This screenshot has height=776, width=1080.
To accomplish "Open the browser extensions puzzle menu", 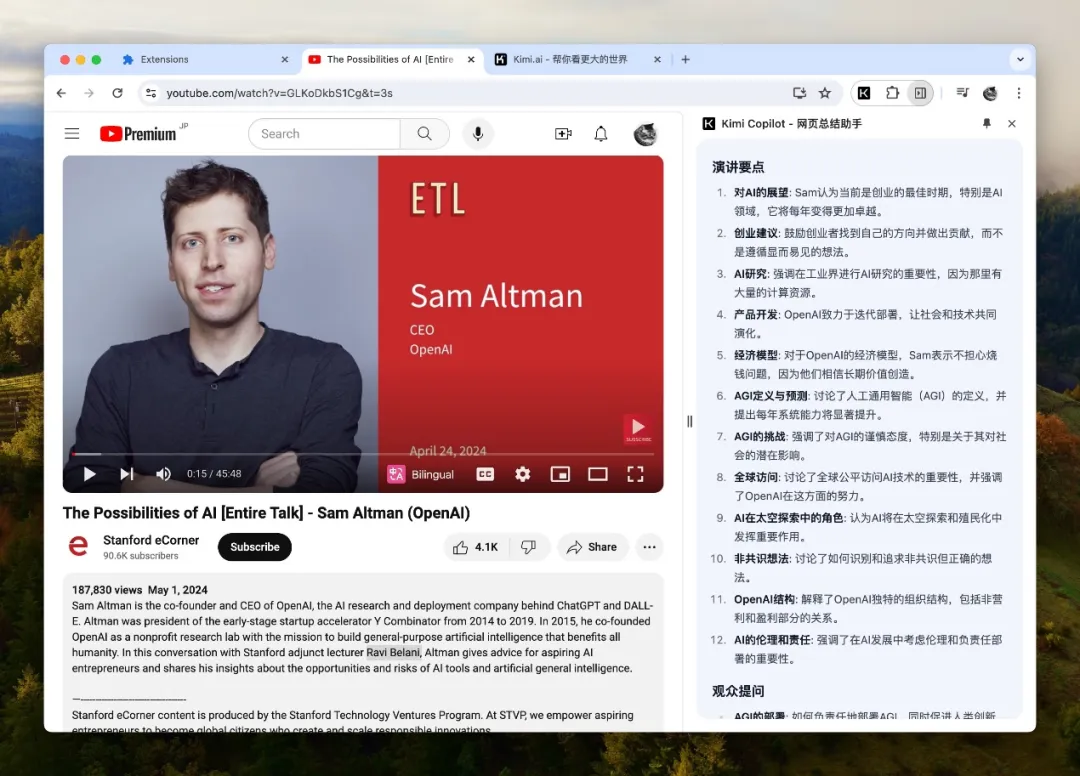I will 892,93.
